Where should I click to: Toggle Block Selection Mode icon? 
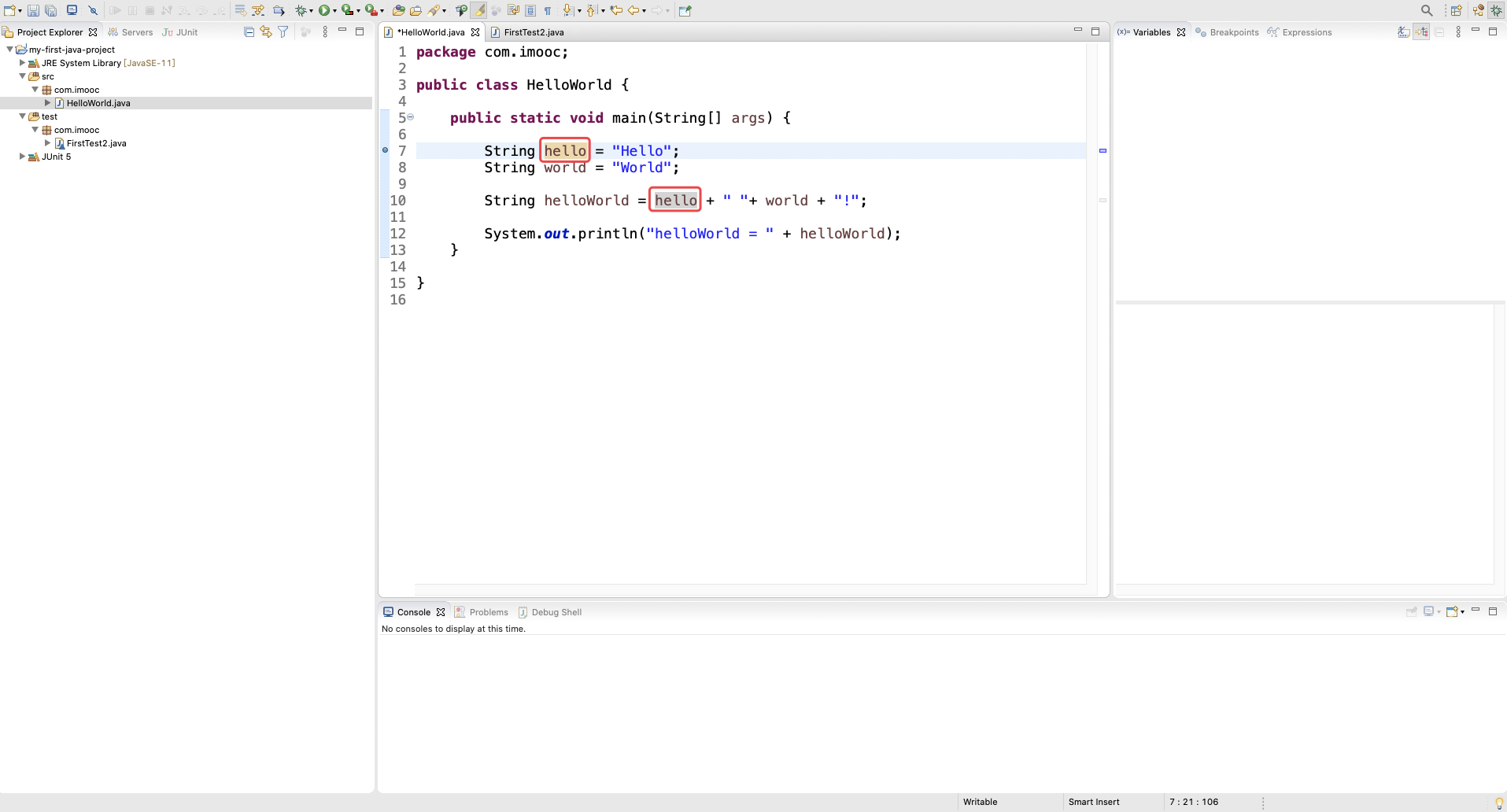(x=530, y=10)
